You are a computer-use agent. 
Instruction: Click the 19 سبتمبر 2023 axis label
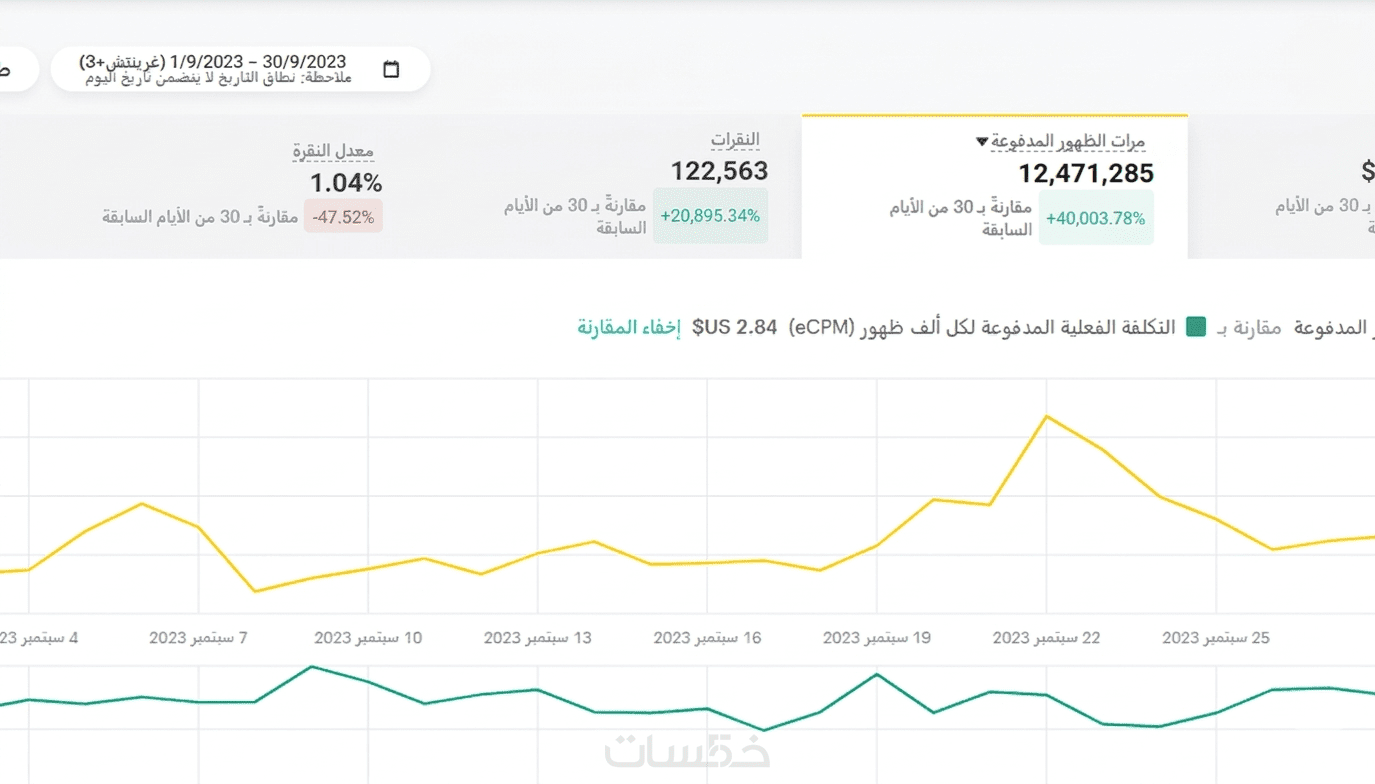click(877, 638)
